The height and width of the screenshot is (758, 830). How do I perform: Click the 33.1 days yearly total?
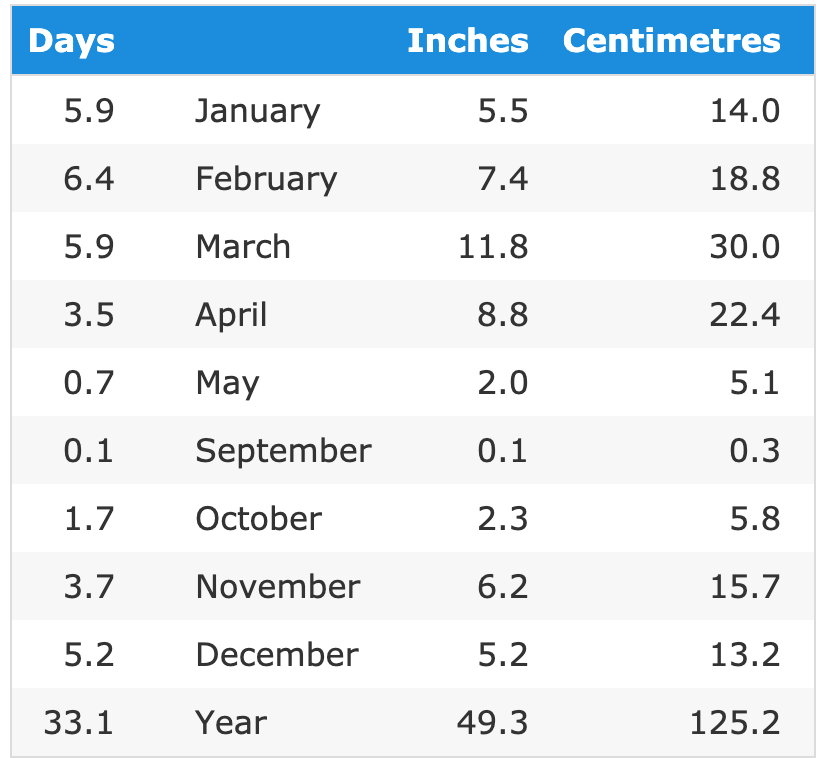click(78, 722)
